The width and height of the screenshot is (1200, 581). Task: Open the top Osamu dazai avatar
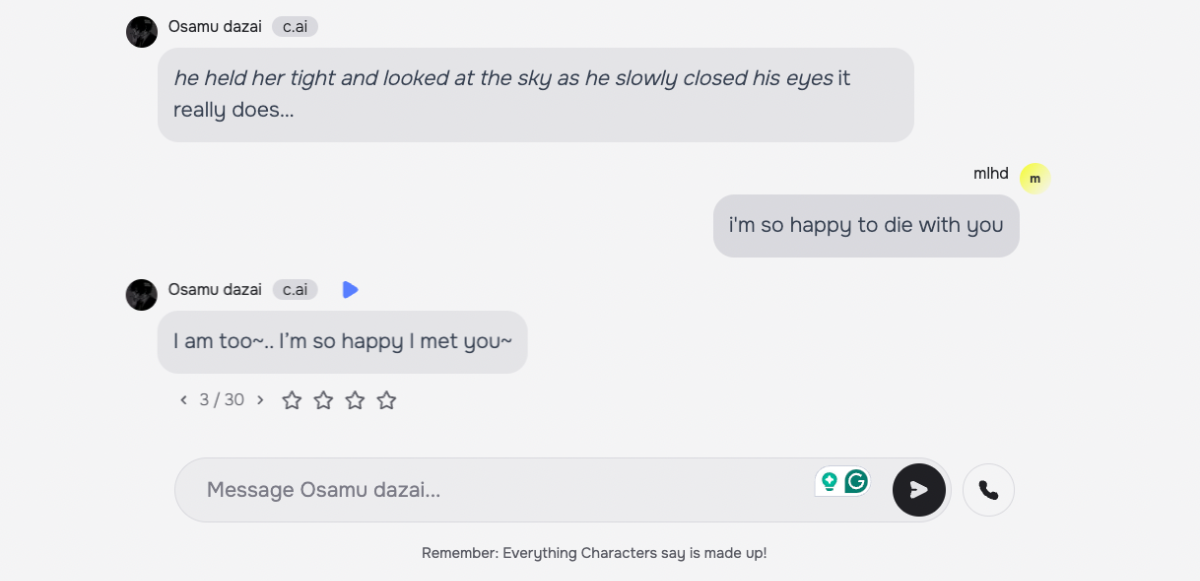coord(142,32)
